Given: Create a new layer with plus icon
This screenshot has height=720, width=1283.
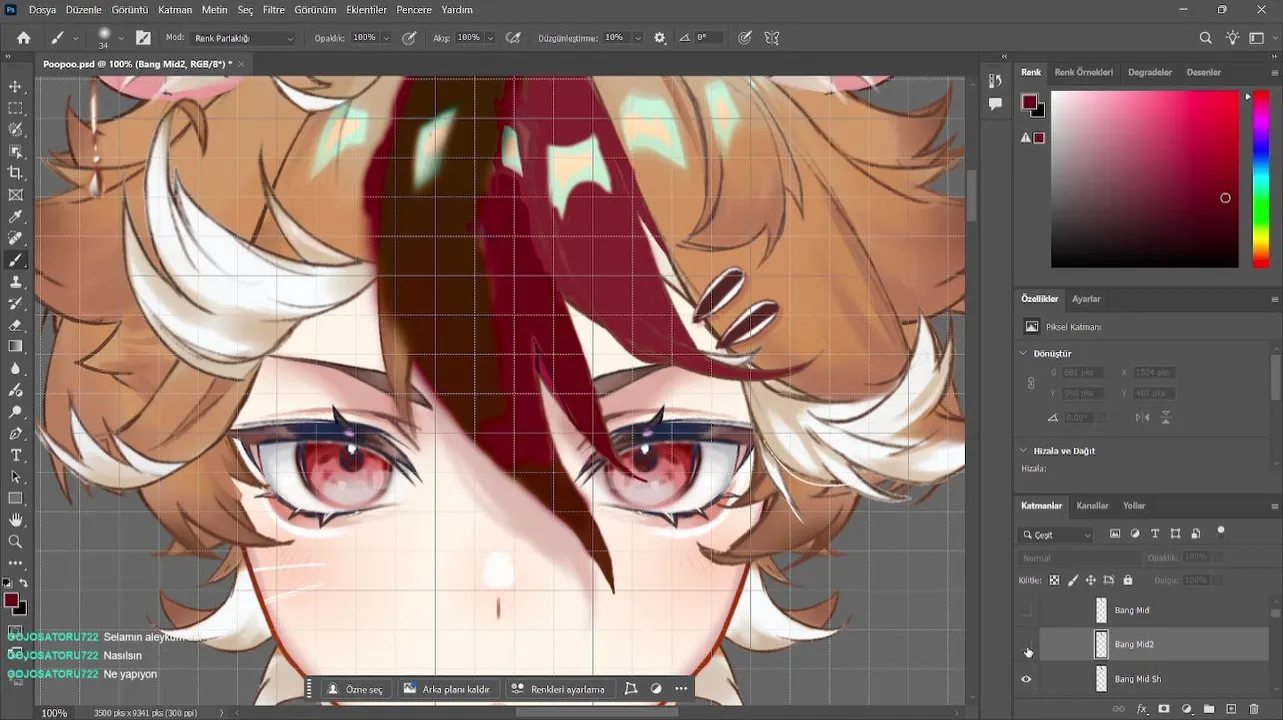Looking at the screenshot, I should 1231,709.
